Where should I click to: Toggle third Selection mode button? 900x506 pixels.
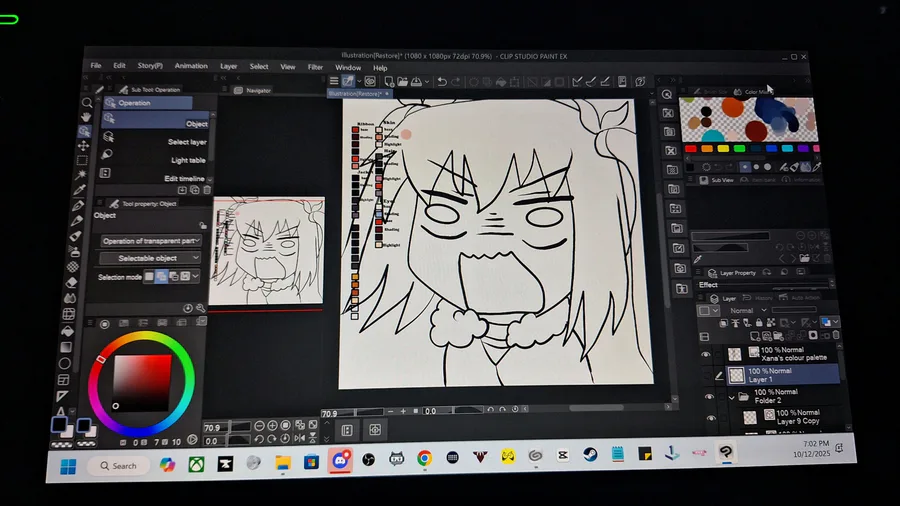click(x=174, y=277)
